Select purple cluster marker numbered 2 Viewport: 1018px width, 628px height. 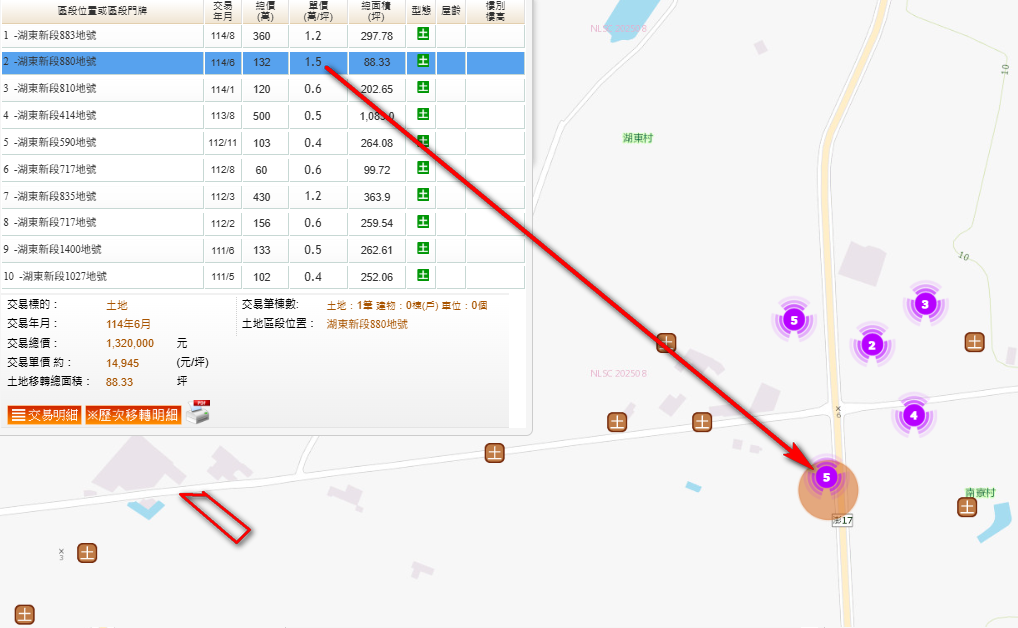871,346
